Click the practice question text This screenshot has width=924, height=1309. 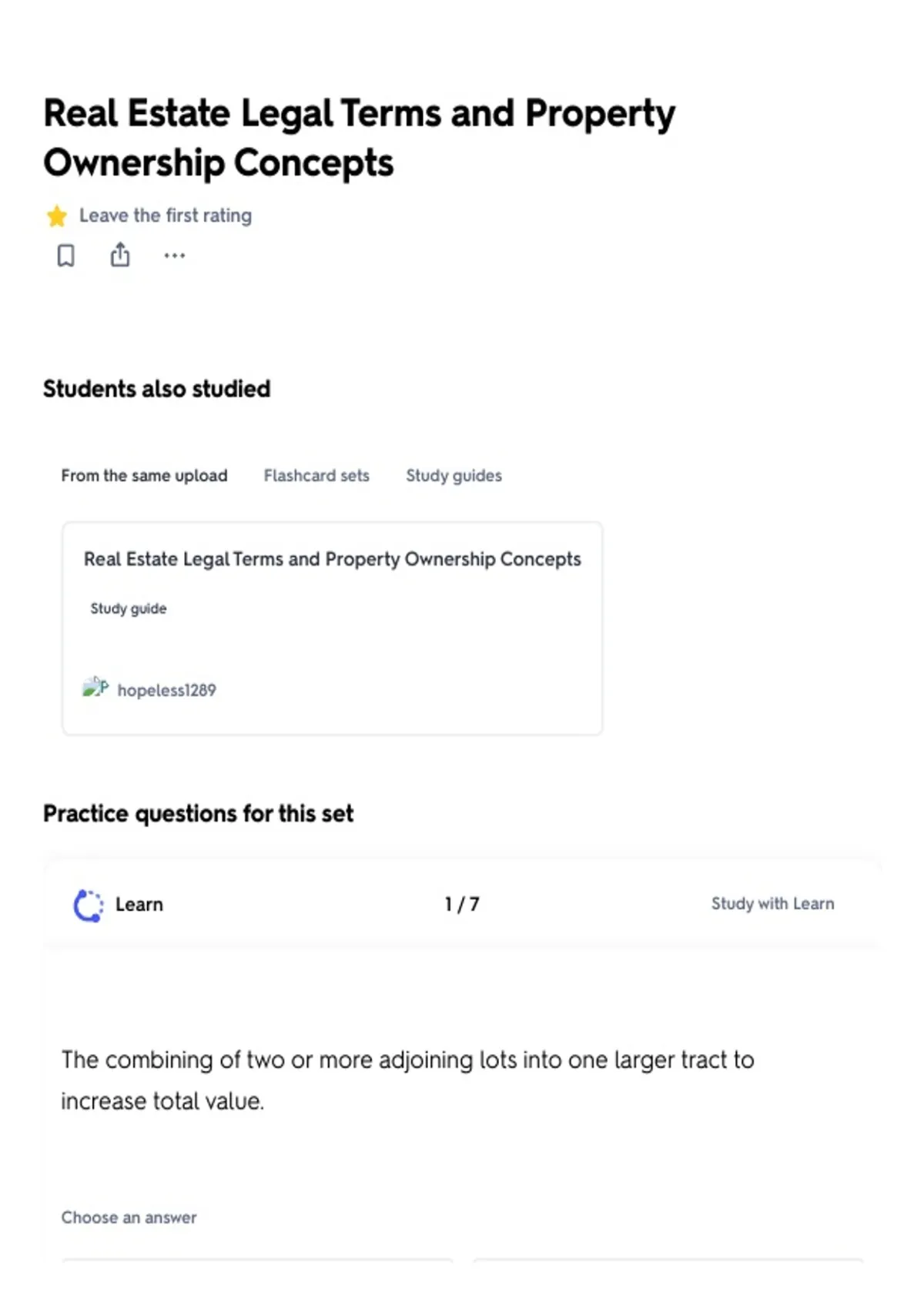click(408, 1080)
